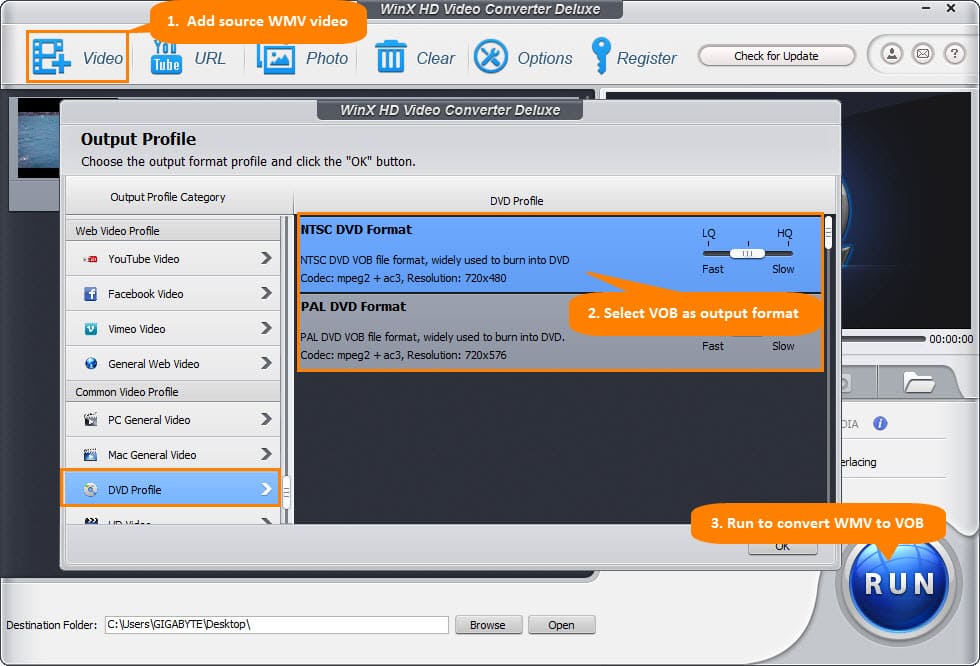This screenshot has height=666, width=980.
Task: Click the Check for Update button
Action: pos(776,56)
